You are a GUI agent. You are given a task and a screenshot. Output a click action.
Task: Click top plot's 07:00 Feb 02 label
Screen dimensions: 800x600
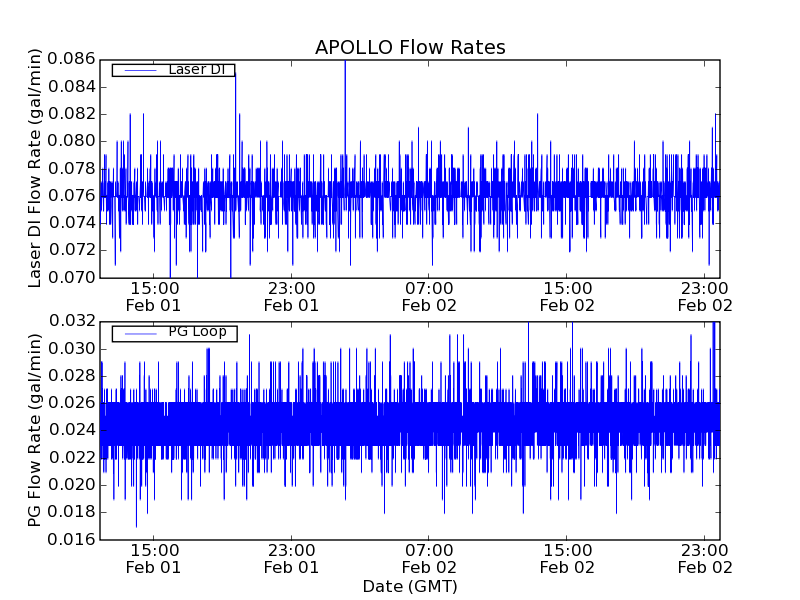(x=429, y=297)
